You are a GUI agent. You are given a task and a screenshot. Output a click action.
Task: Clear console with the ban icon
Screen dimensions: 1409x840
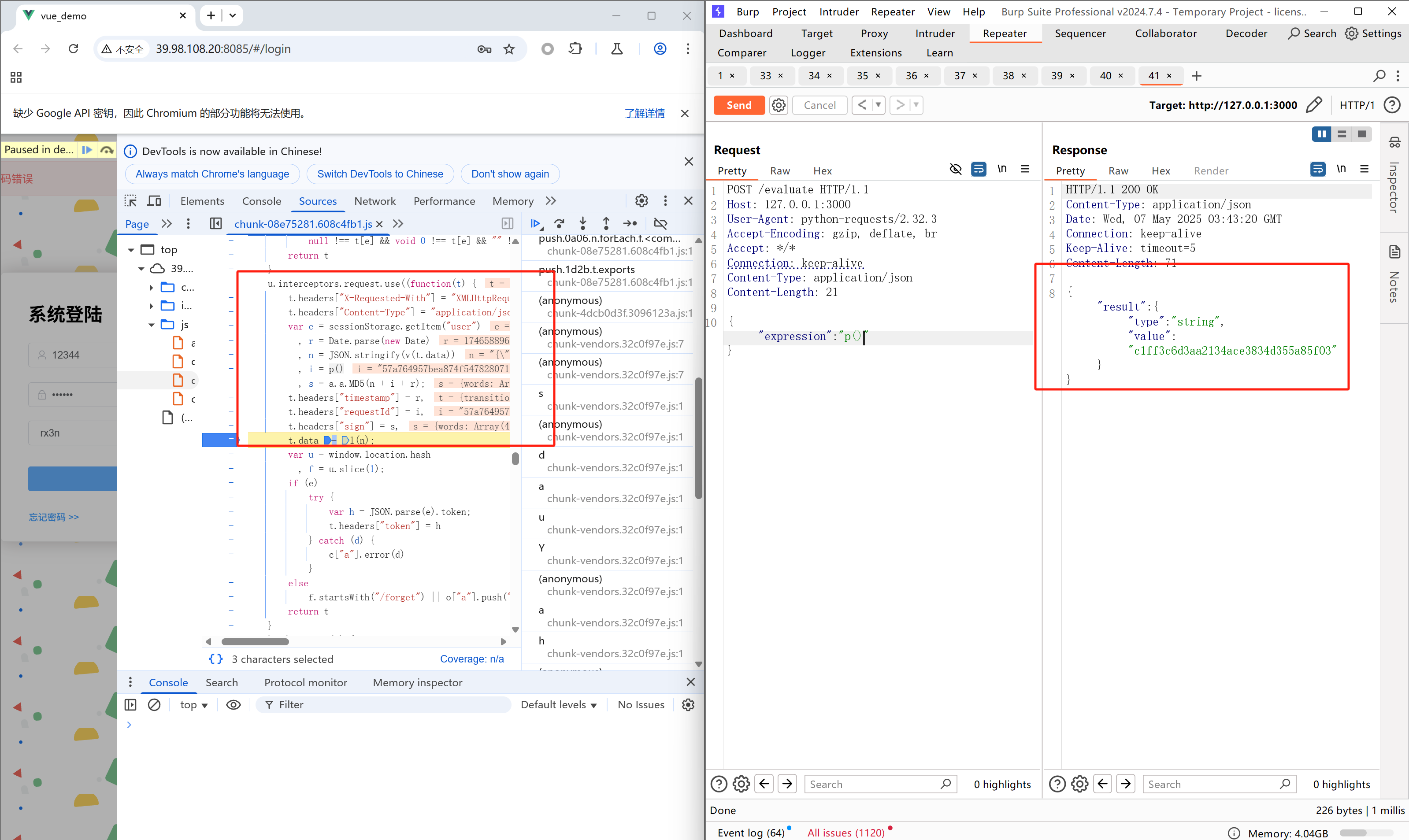[x=154, y=705]
